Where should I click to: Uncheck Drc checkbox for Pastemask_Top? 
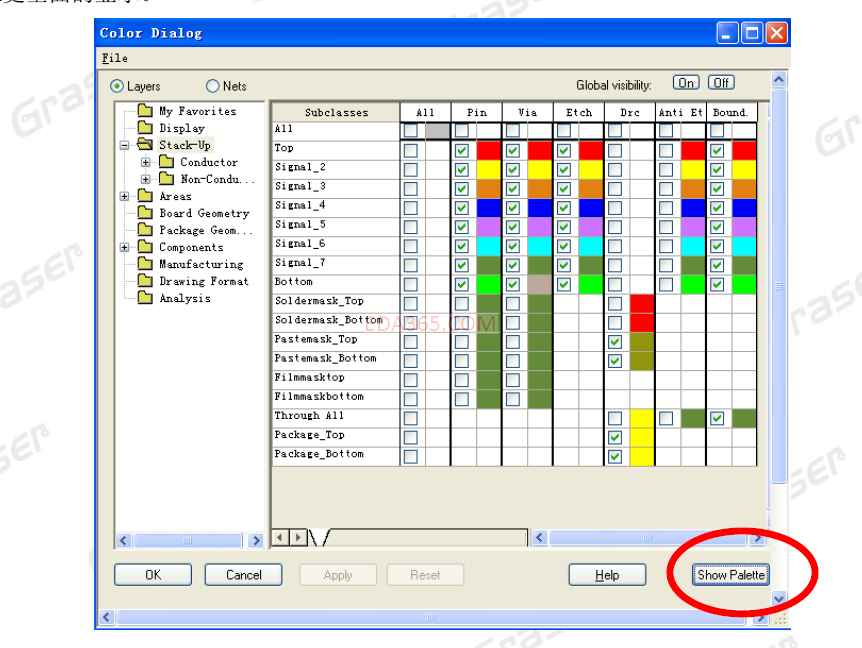coord(615,342)
